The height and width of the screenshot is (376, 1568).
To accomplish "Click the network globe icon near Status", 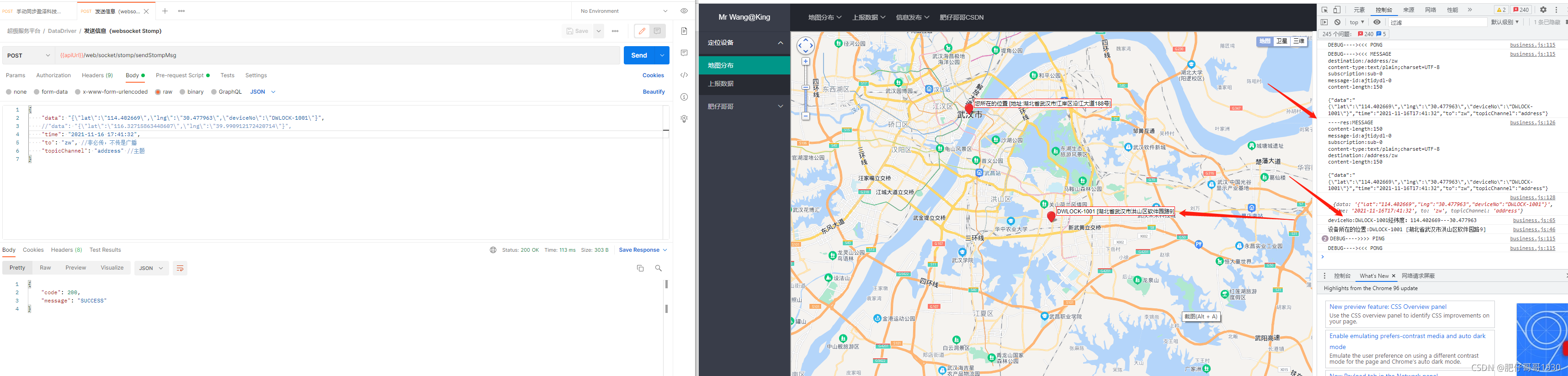I will click(x=493, y=250).
